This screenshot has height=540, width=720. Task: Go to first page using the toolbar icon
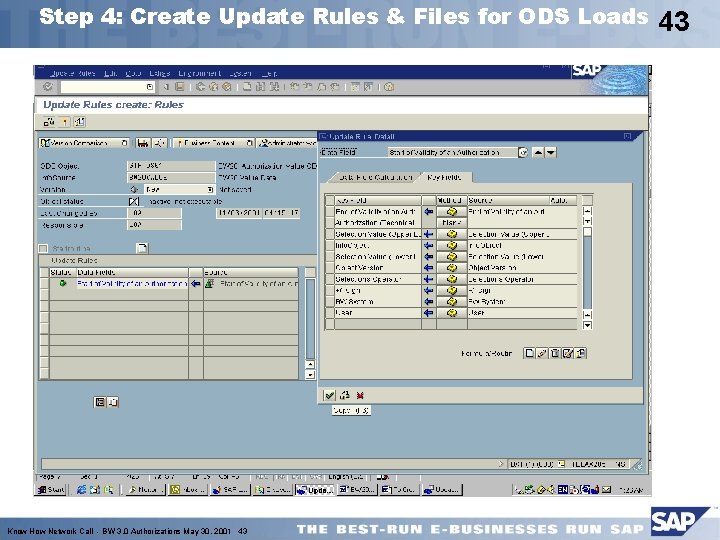tap(294, 87)
